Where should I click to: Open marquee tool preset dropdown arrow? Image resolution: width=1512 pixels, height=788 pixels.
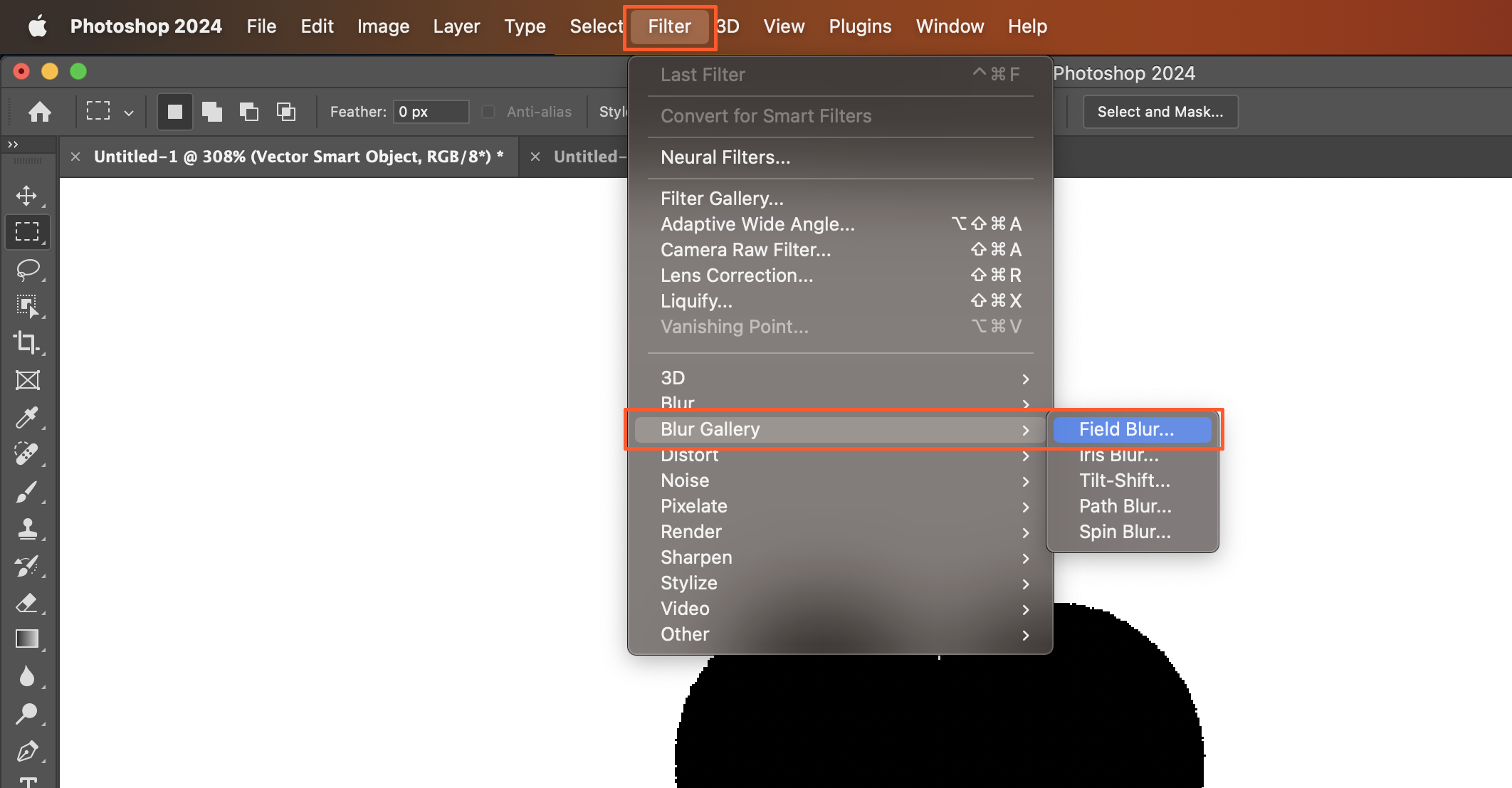pos(129,112)
